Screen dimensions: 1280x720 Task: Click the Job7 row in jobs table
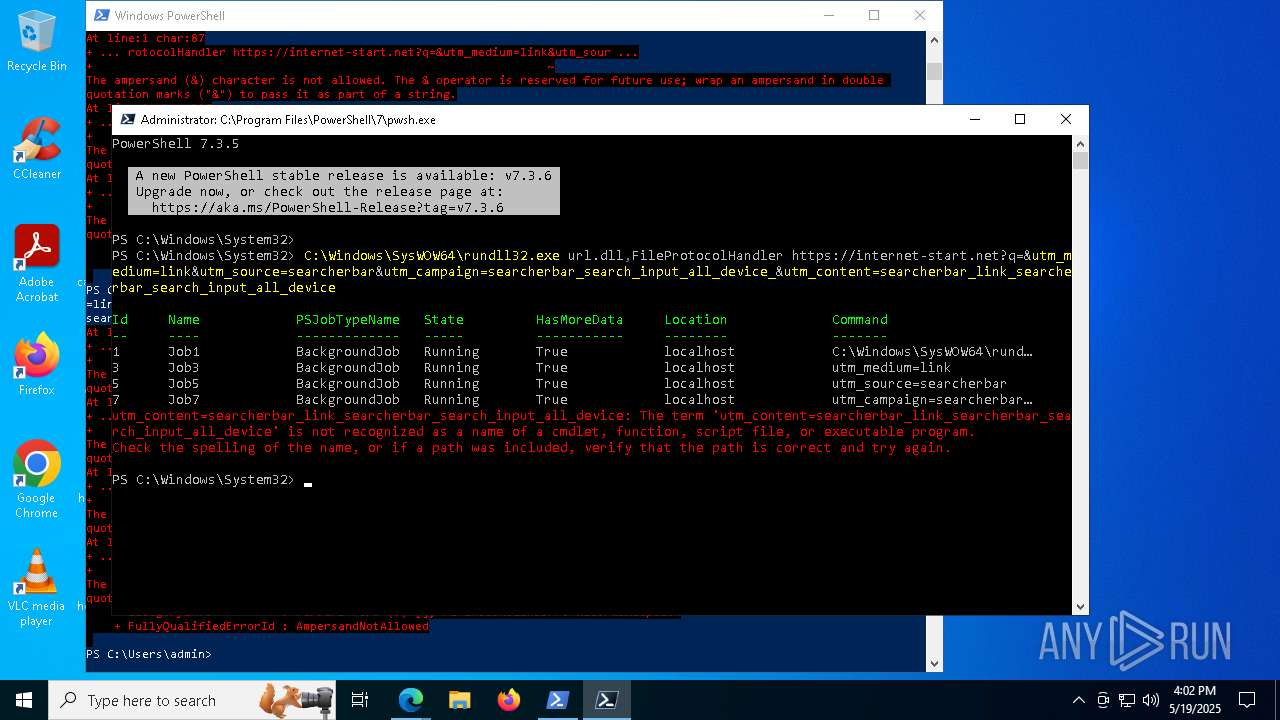(x=572, y=400)
